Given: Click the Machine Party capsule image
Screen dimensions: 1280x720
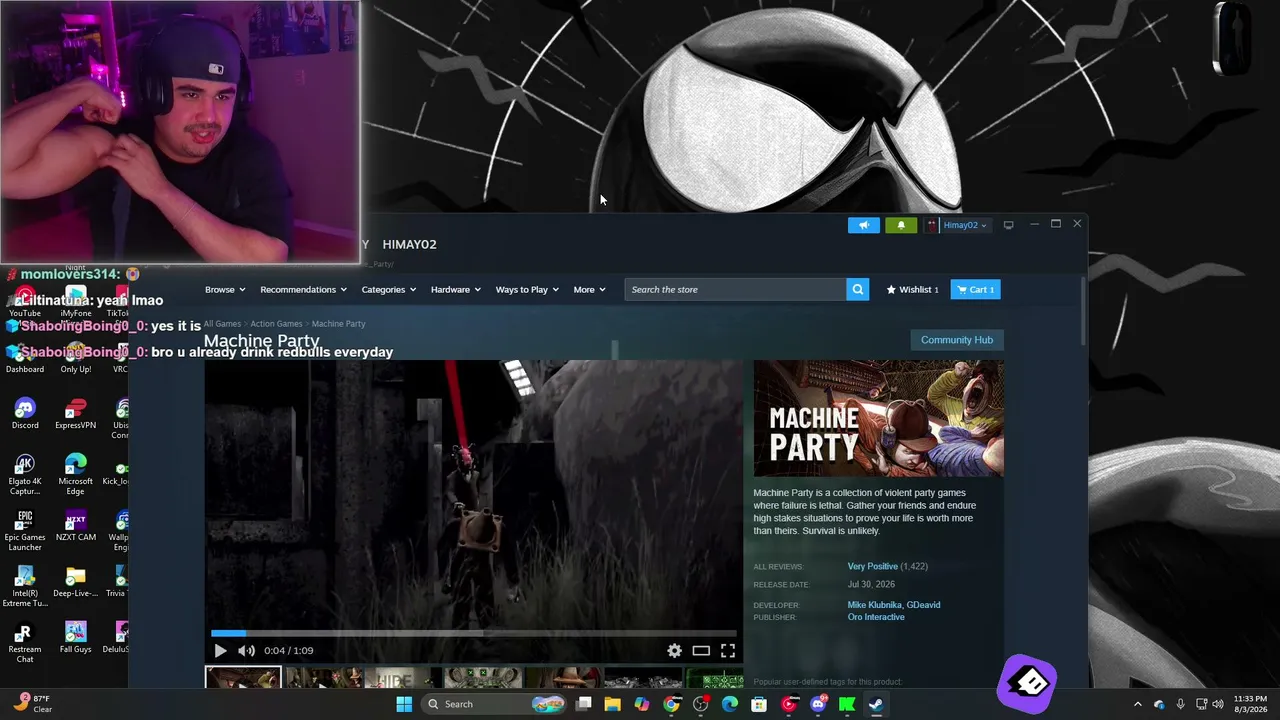Looking at the screenshot, I should tap(879, 418).
